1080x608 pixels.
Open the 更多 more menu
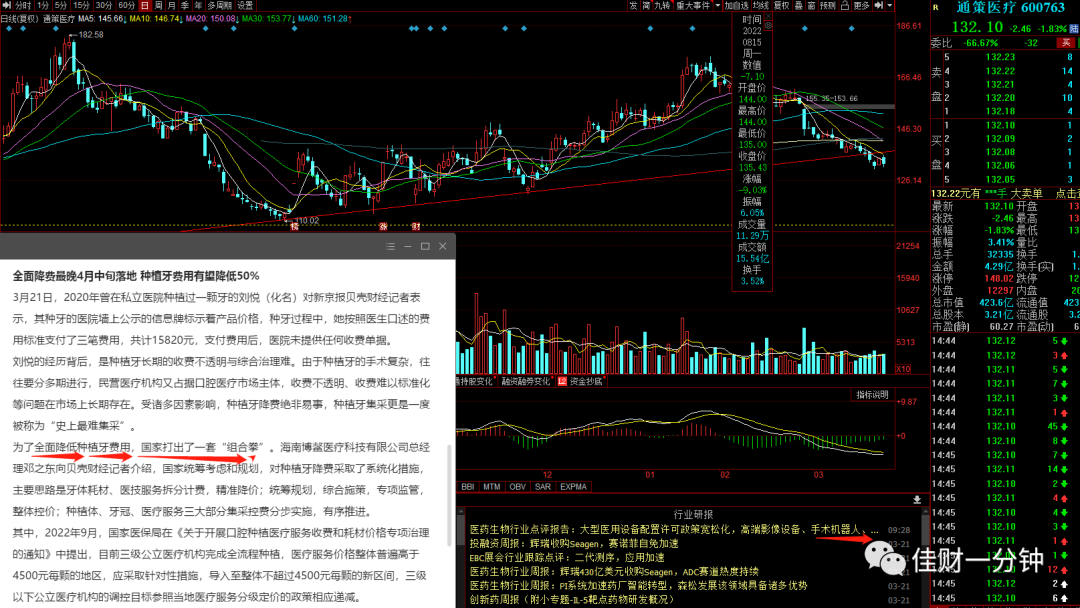862,5
